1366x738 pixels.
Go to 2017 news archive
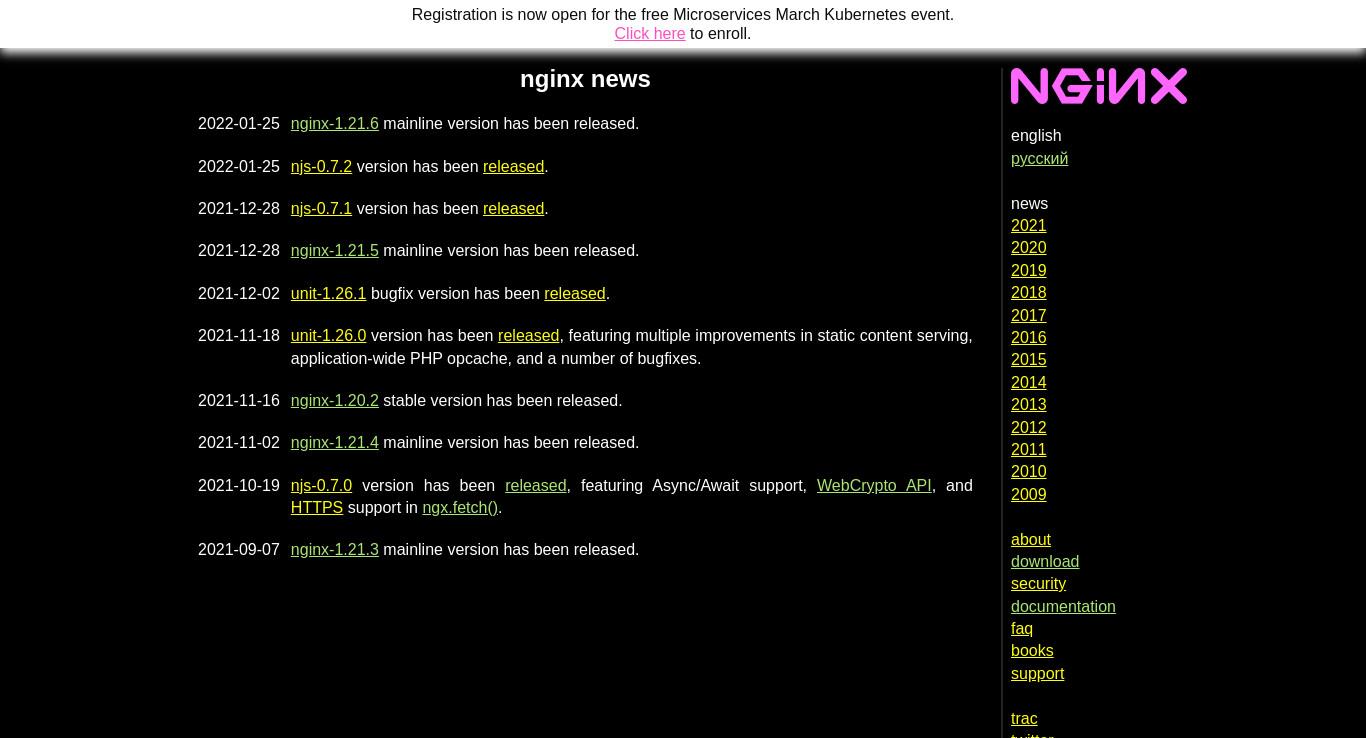(x=1029, y=315)
